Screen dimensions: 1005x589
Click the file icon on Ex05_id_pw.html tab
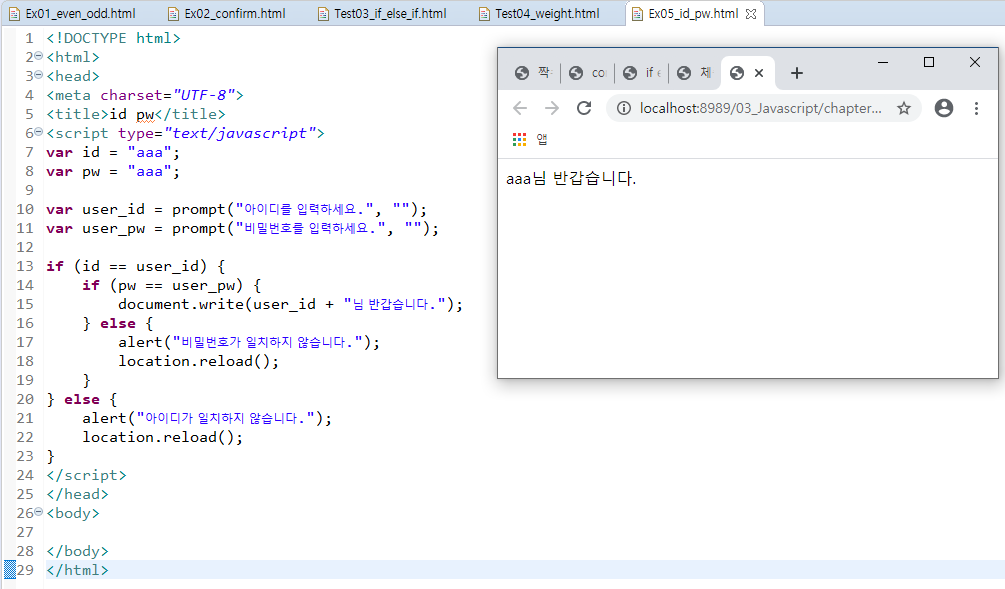(x=638, y=14)
